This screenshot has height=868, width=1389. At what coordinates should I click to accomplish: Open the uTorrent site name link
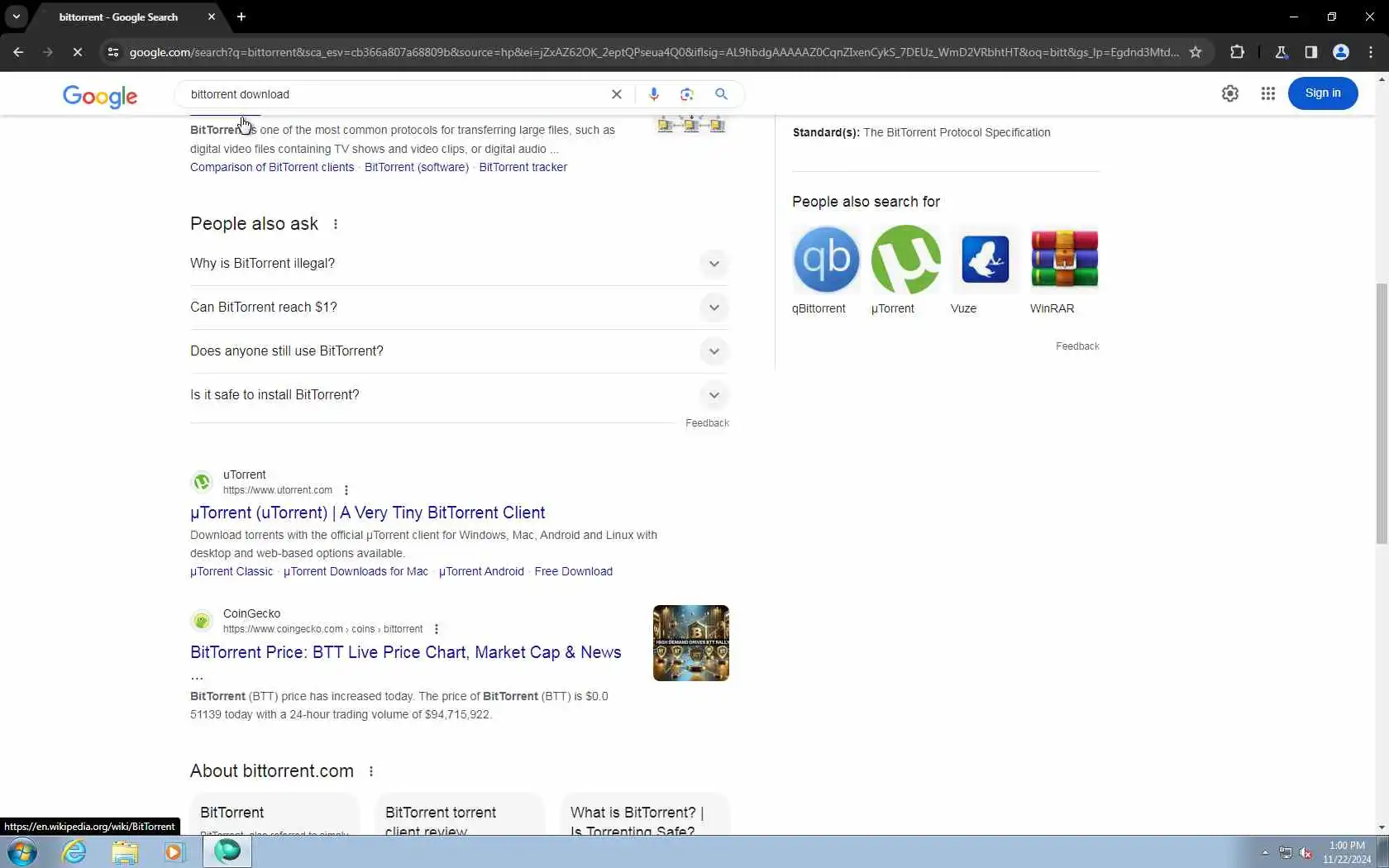pyautogui.click(x=245, y=475)
